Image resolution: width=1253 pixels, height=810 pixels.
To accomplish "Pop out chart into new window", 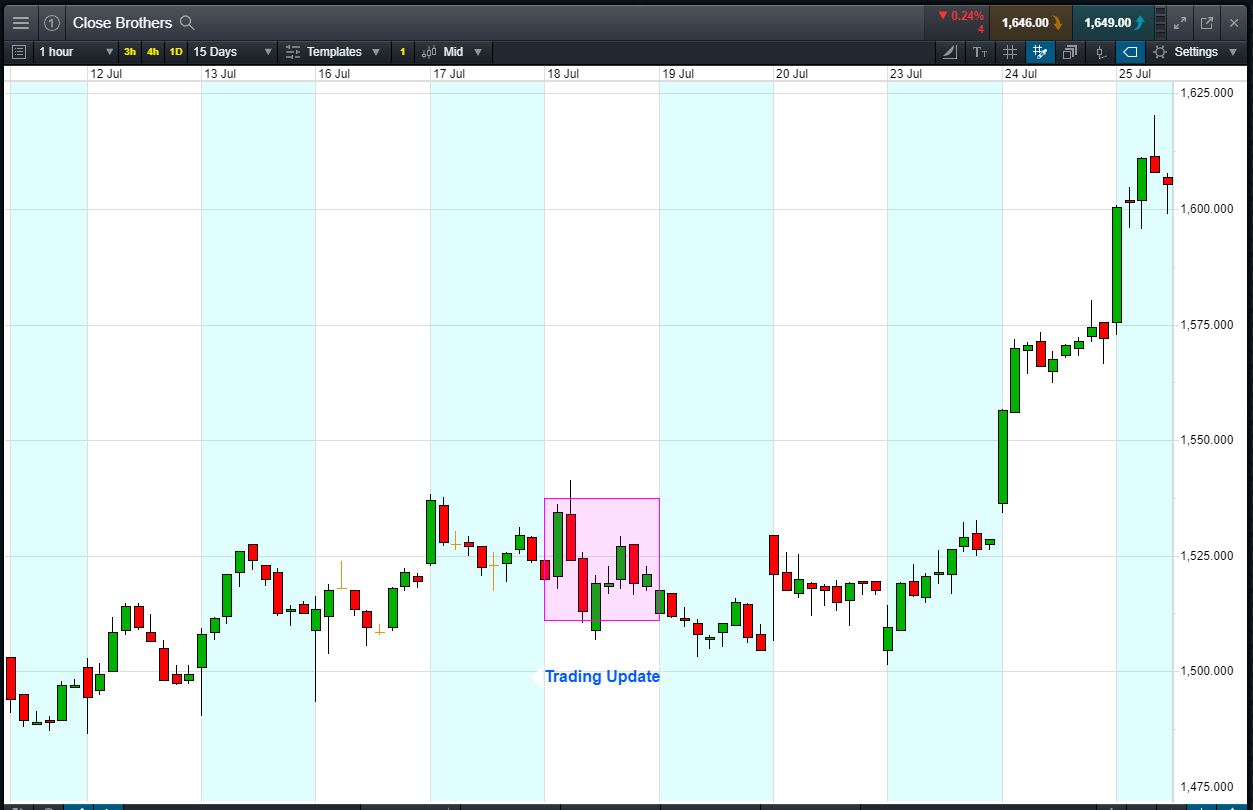I will pos(1207,22).
